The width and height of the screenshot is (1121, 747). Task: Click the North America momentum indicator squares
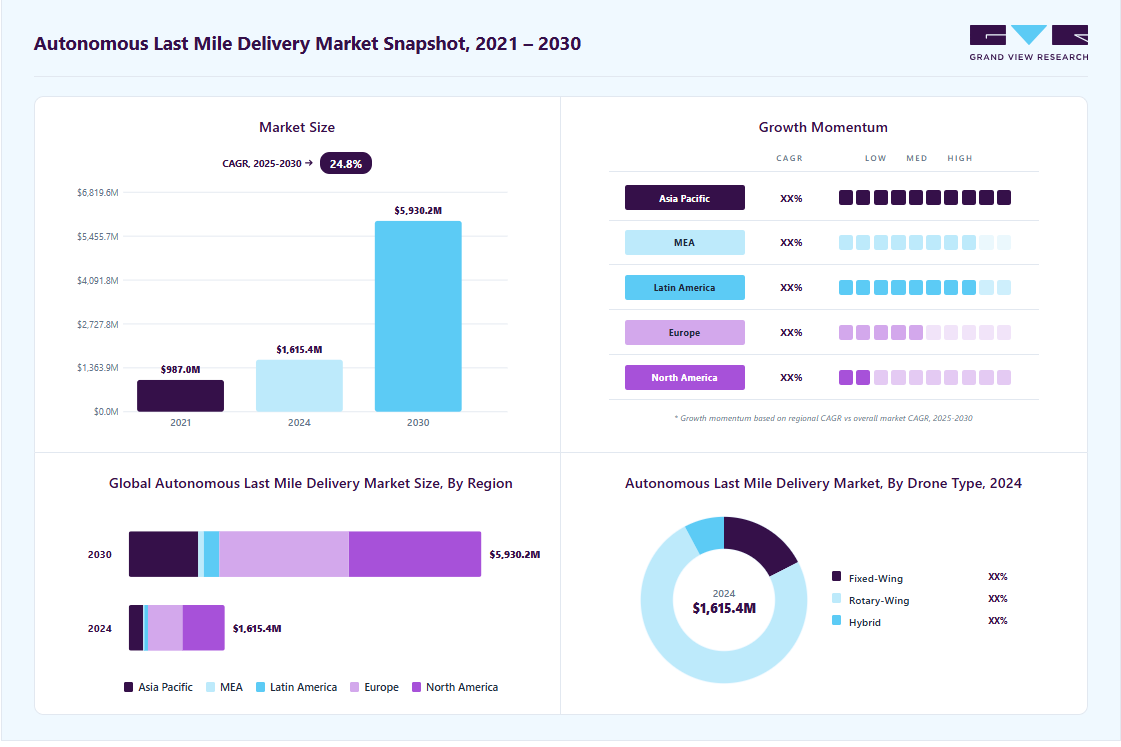(x=924, y=377)
